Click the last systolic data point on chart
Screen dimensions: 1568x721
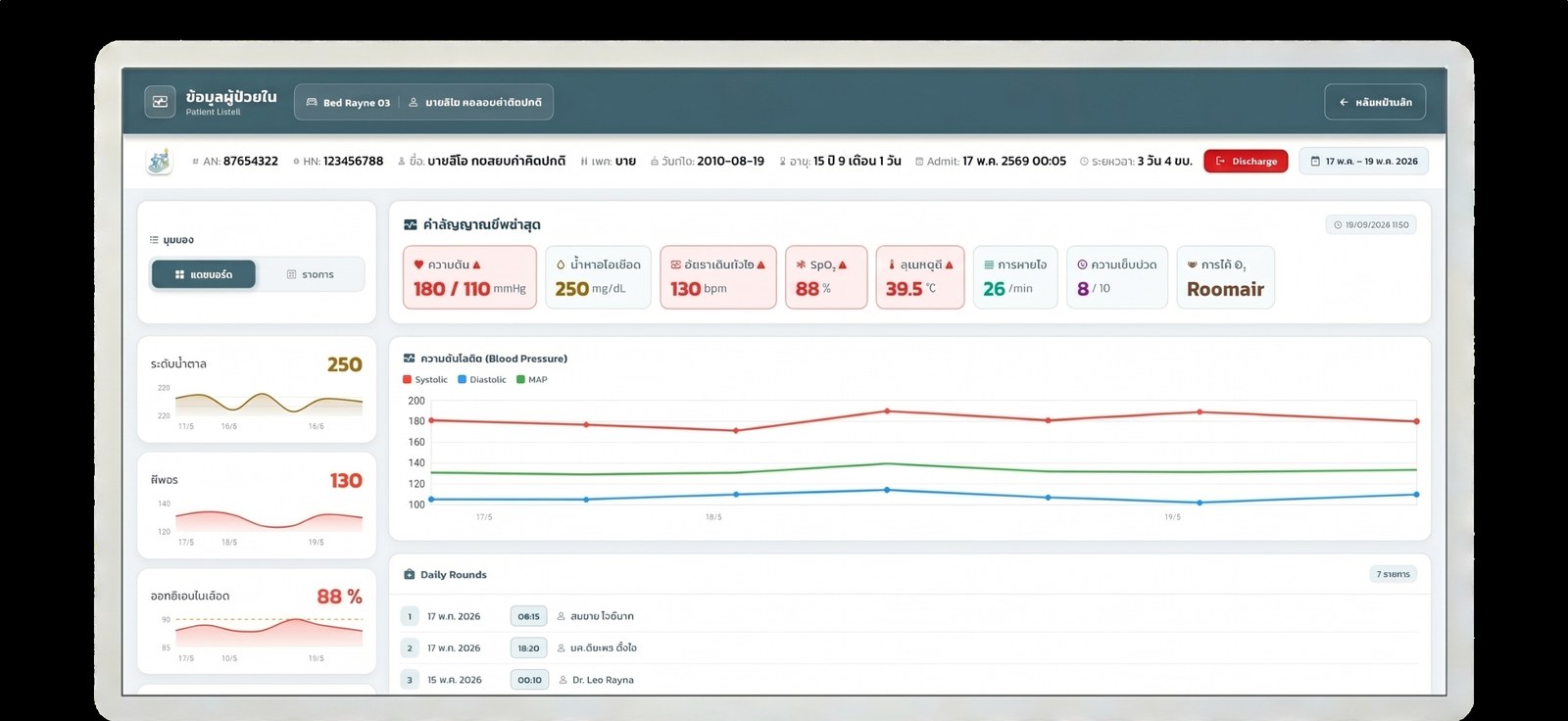click(1416, 421)
